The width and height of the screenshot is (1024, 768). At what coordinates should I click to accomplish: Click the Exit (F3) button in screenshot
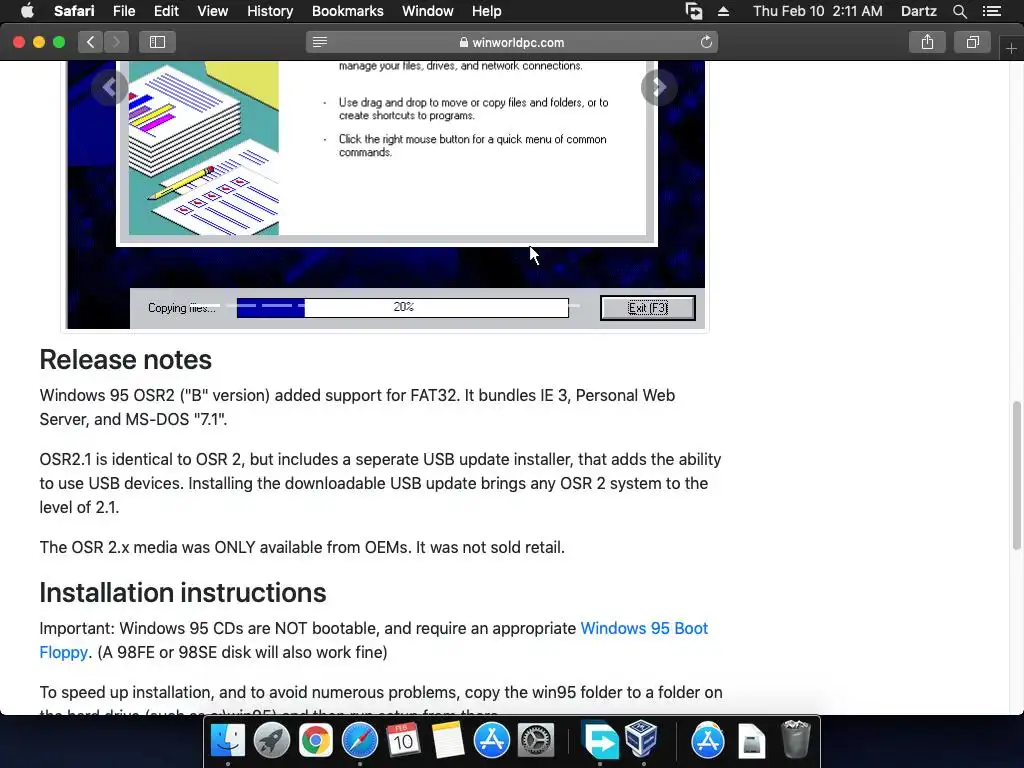647,308
